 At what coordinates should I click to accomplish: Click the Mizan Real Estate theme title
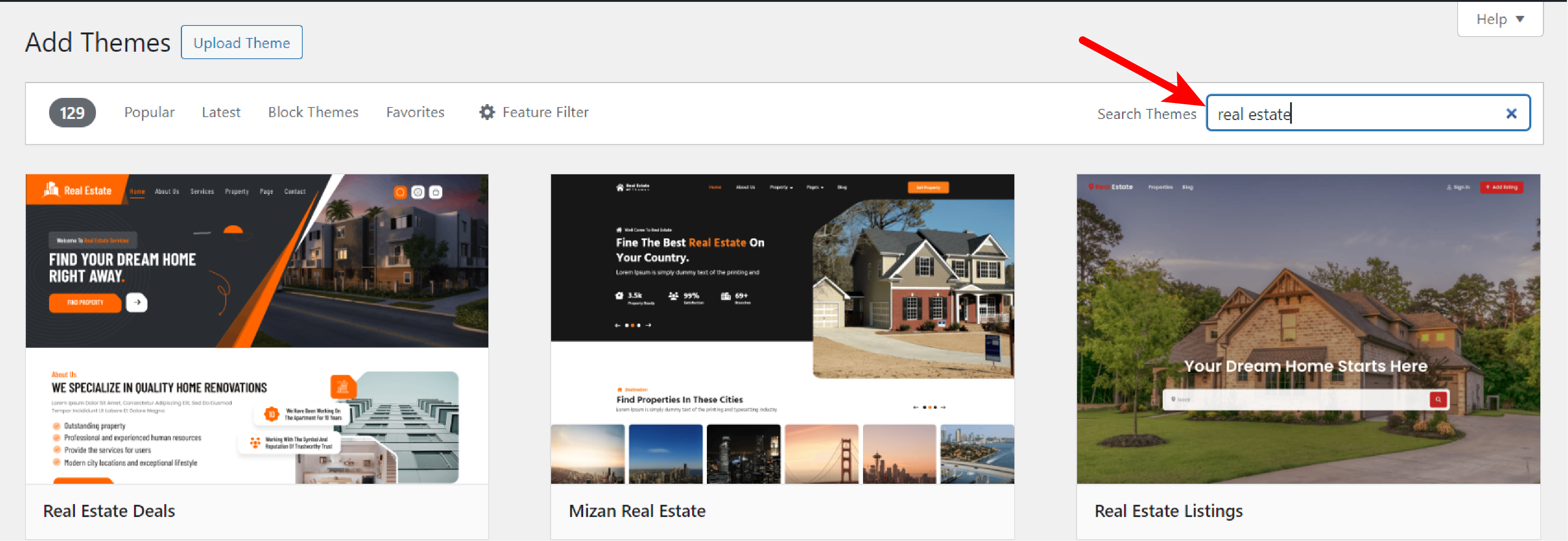pyautogui.click(x=637, y=511)
